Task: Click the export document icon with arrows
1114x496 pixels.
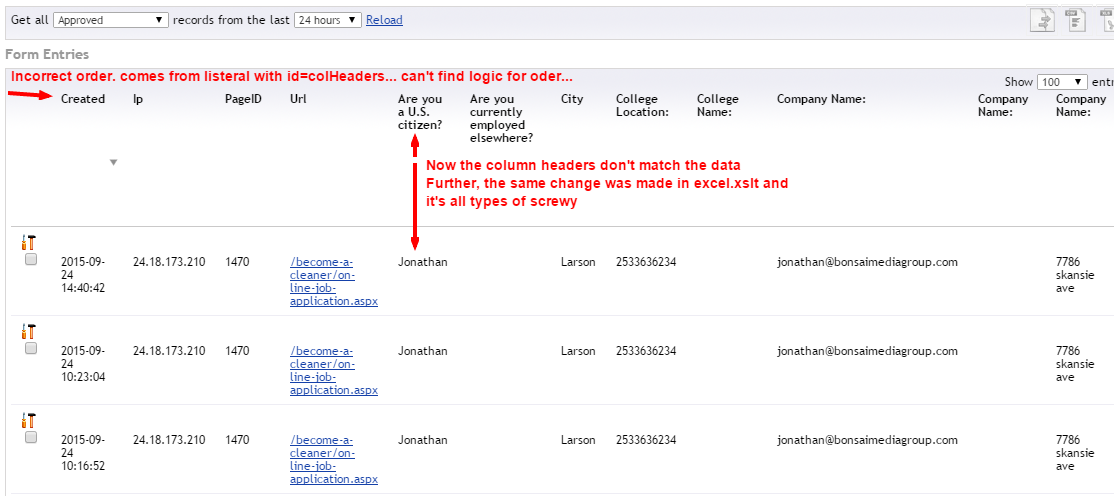Action: [x=1042, y=20]
